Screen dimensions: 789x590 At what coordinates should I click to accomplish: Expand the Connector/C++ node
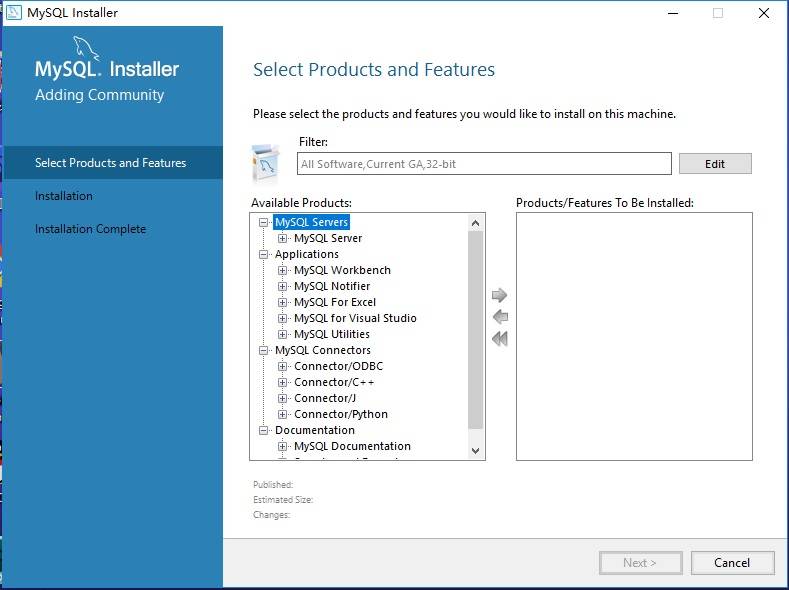coord(282,383)
